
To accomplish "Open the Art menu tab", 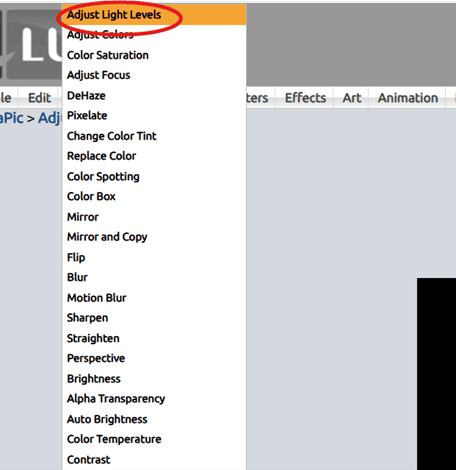I will (x=352, y=98).
